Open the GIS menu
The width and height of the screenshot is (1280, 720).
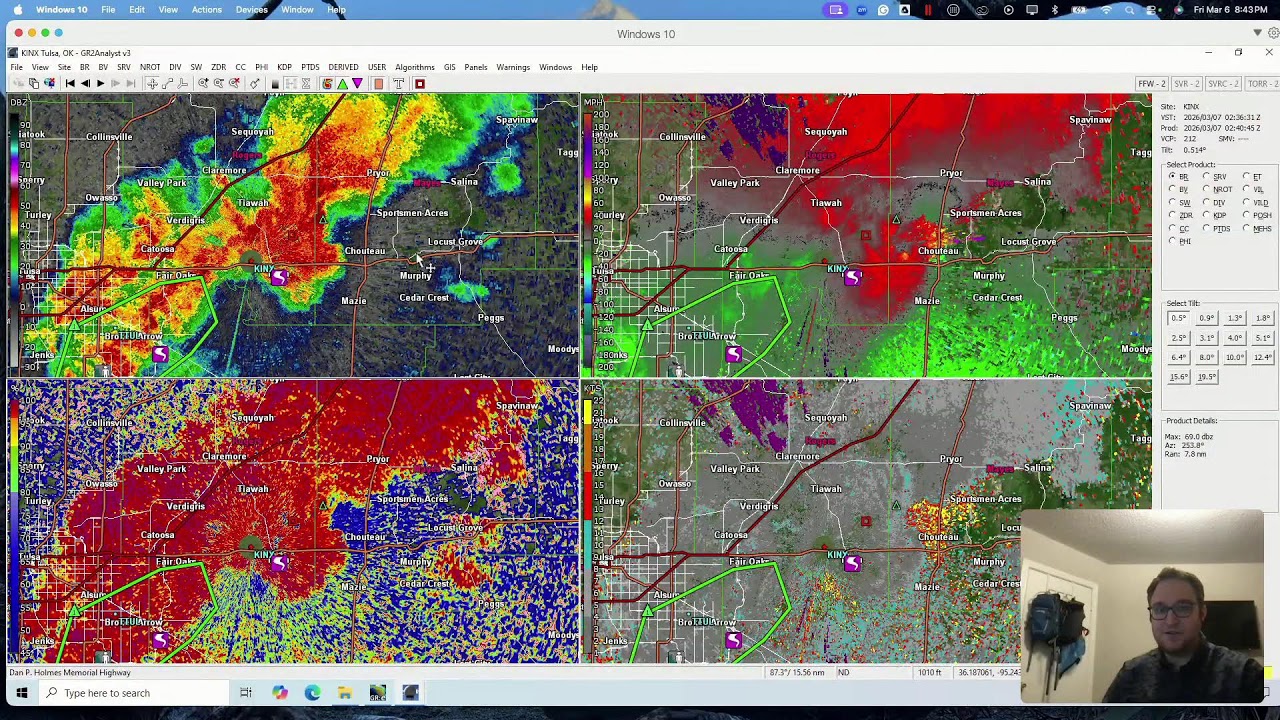449,67
